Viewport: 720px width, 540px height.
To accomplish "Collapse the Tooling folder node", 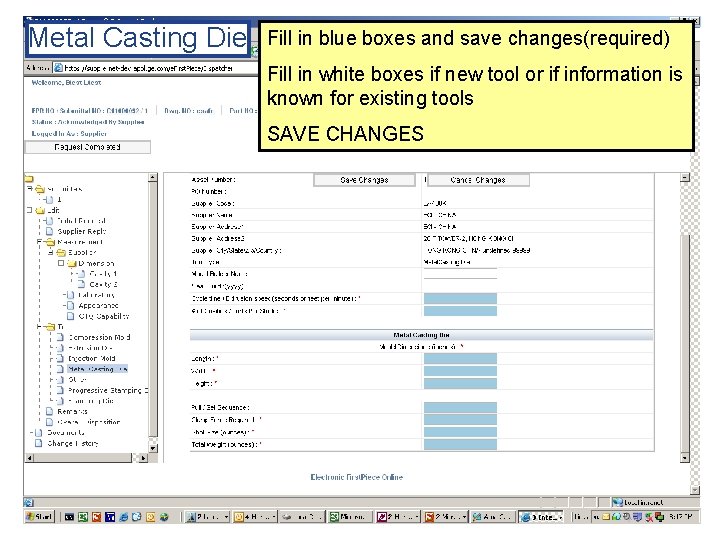I will 40,326.
